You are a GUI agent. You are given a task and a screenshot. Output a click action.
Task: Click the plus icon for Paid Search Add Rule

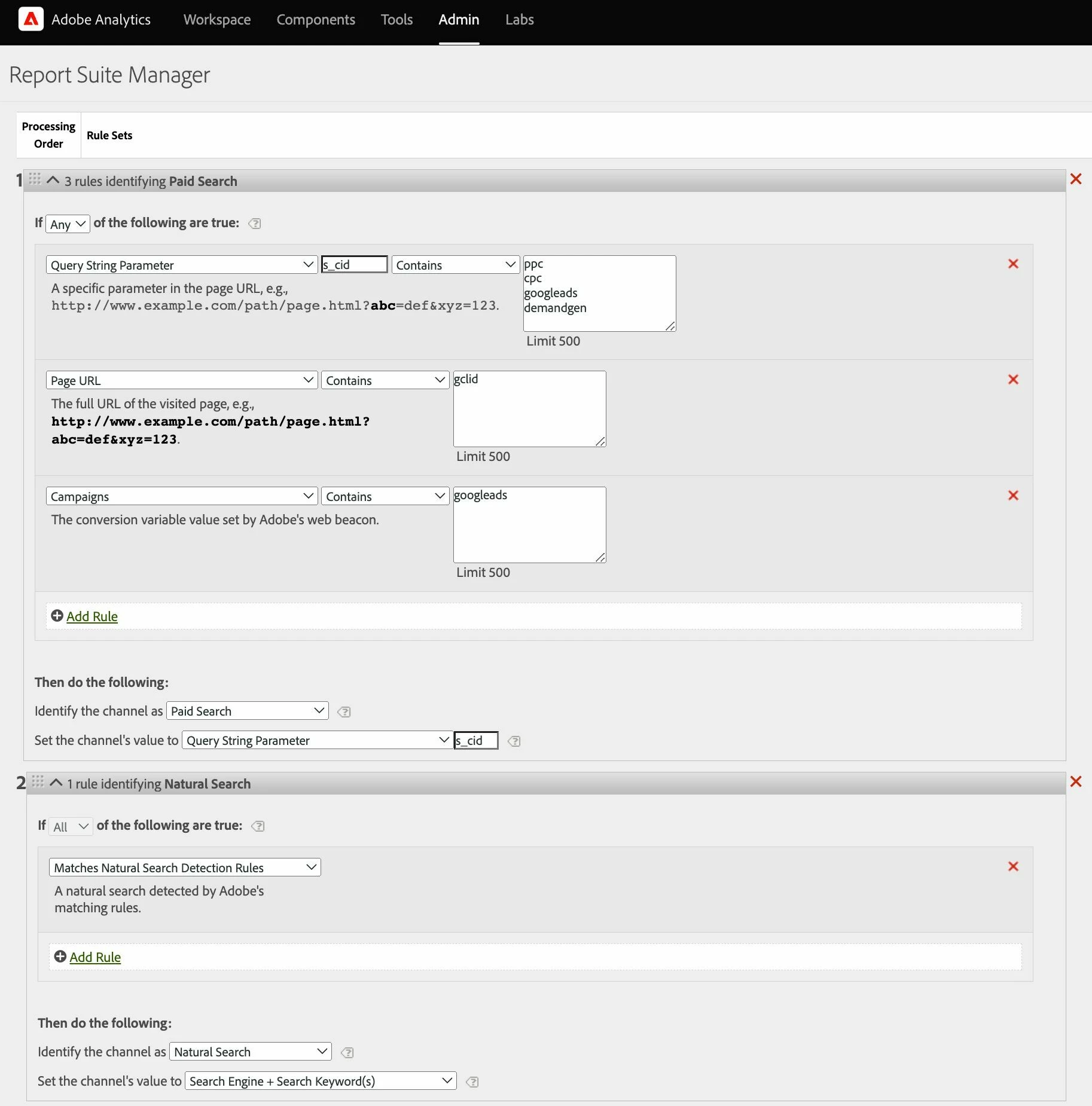tap(57, 616)
